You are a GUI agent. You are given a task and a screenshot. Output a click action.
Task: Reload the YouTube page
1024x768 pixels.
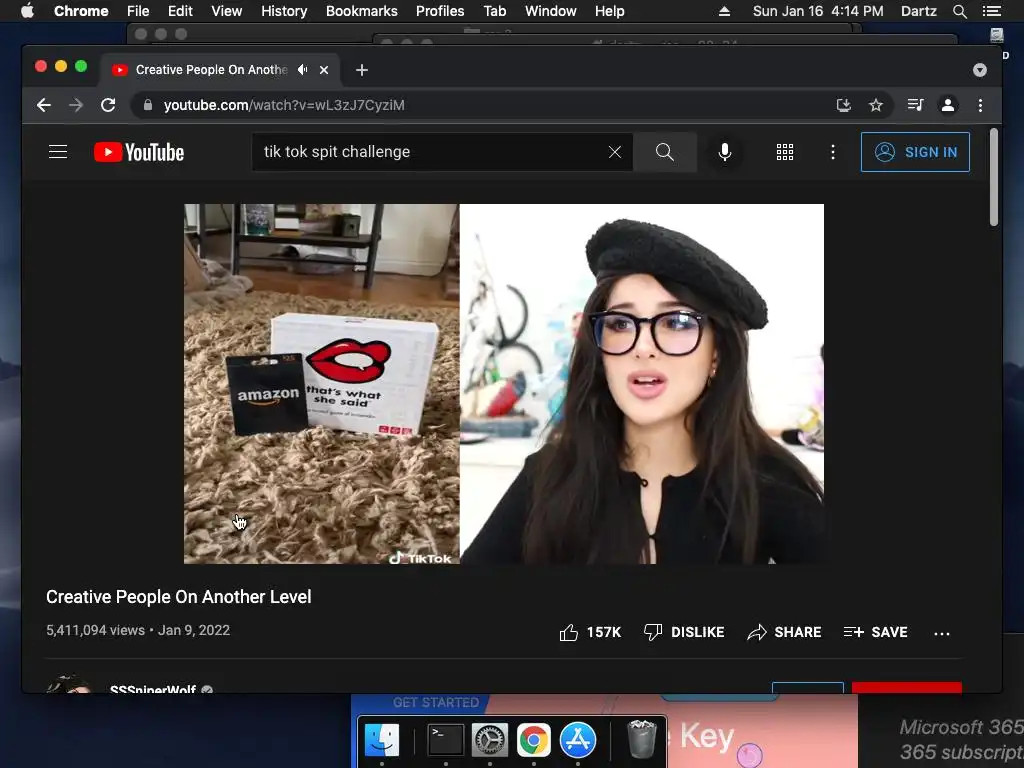coord(108,105)
